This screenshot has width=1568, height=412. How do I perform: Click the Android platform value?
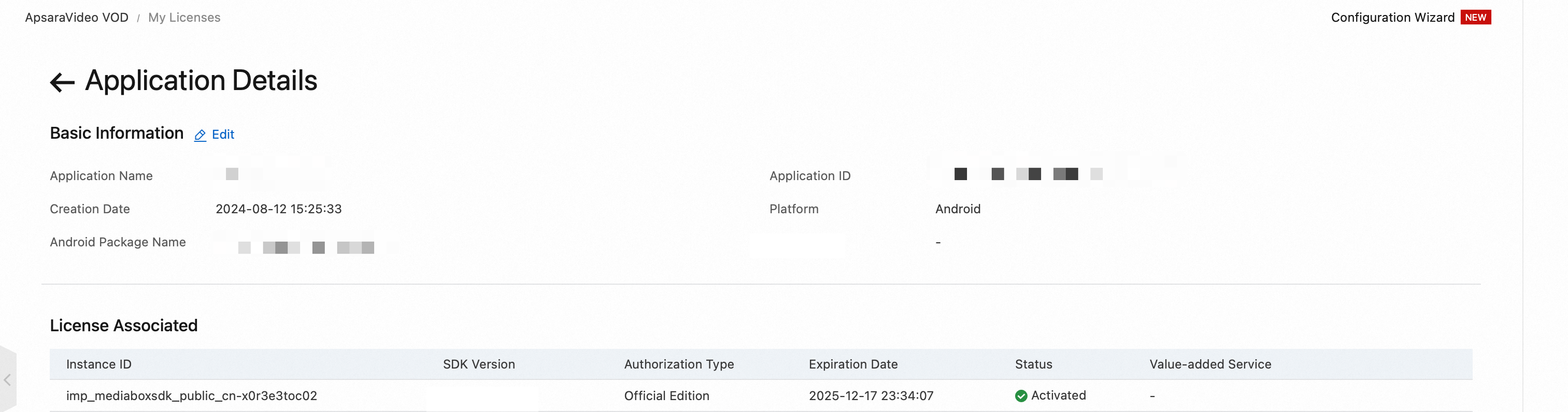click(958, 209)
